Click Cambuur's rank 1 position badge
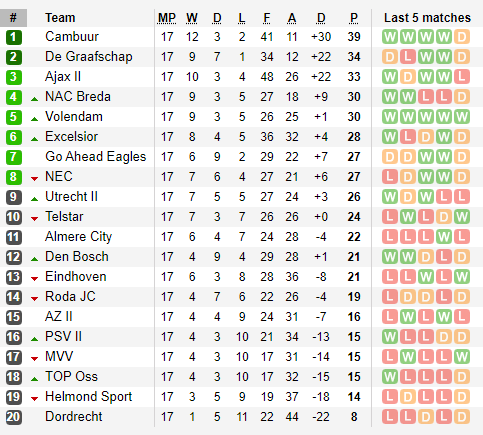The image size is (483, 435). 14,37
